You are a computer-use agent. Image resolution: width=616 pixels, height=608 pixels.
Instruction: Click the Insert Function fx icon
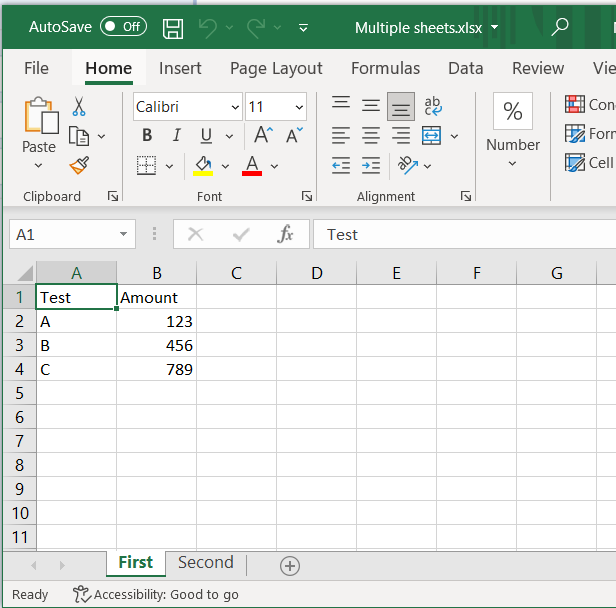tap(285, 234)
